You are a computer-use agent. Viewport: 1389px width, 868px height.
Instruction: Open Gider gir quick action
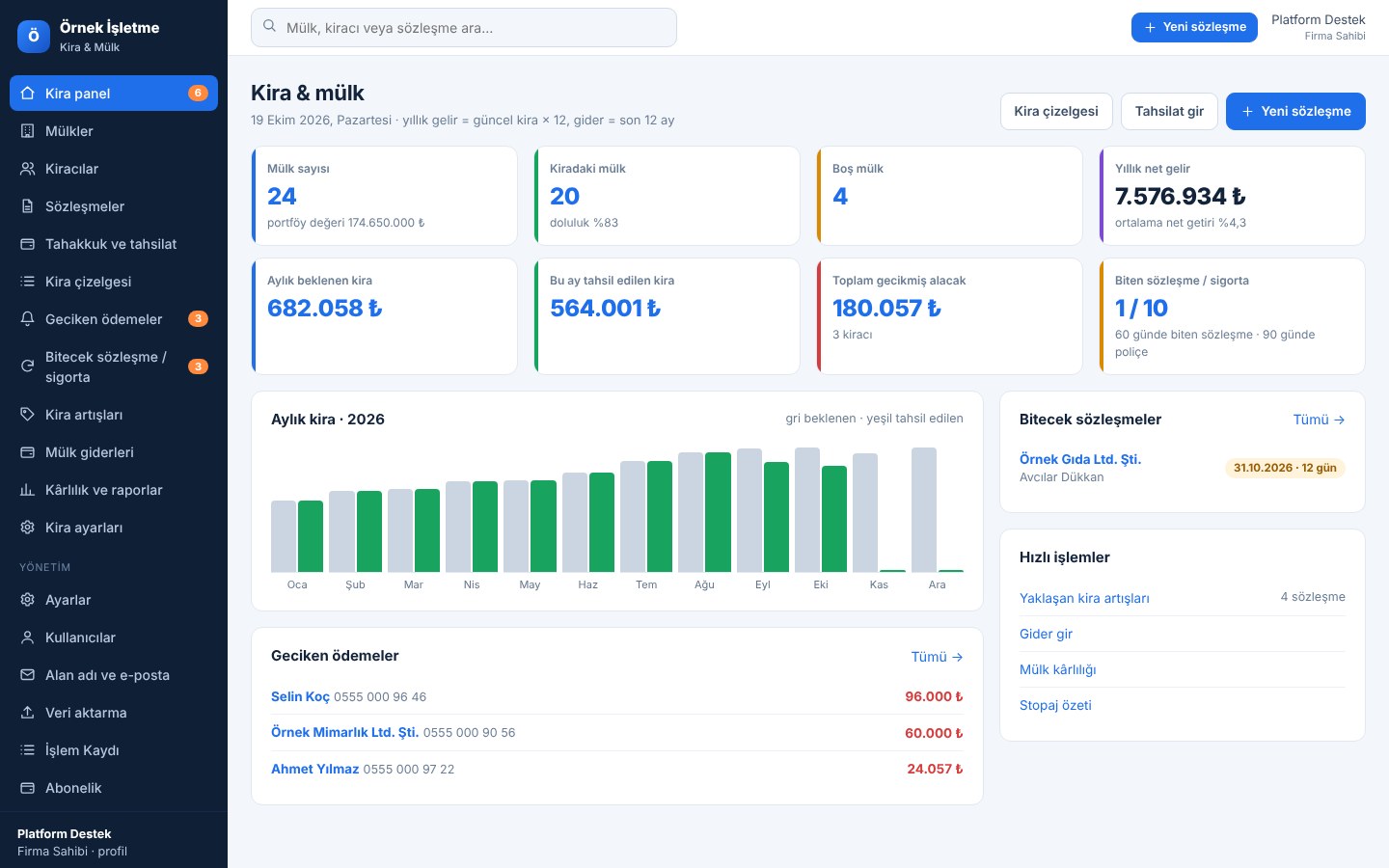1046,634
